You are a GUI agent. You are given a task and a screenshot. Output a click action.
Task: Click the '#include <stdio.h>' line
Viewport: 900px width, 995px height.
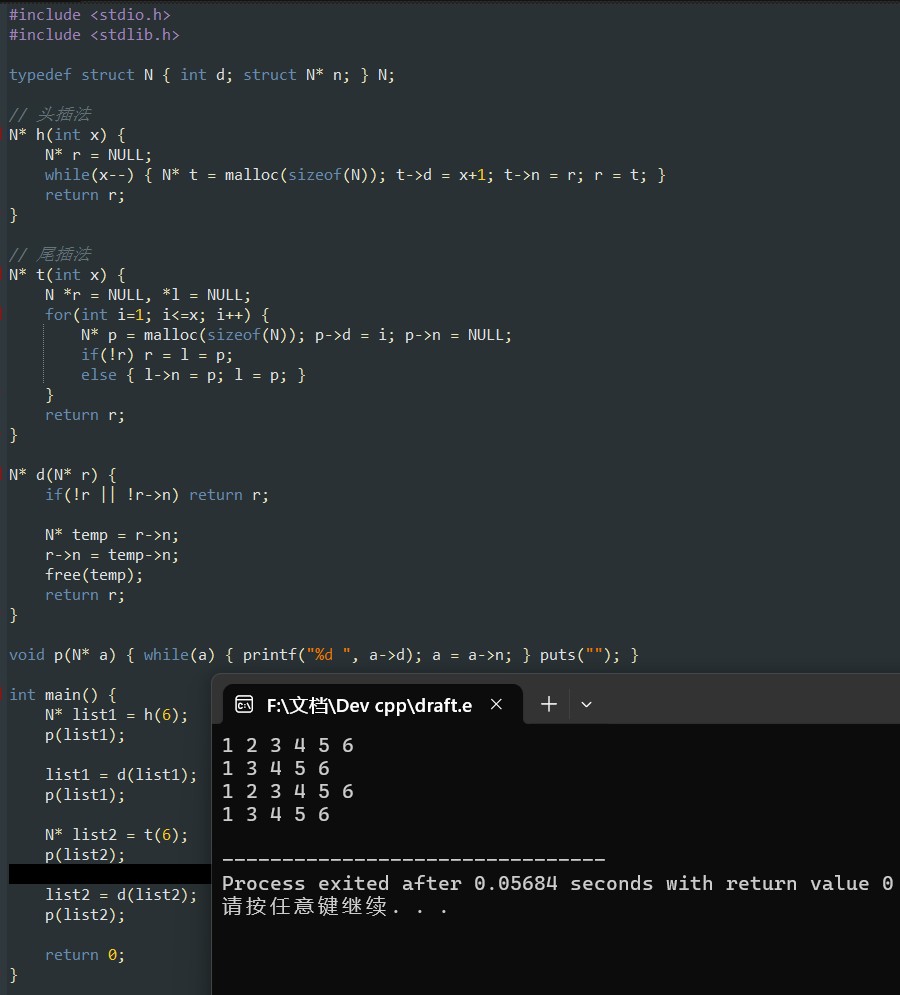[89, 15]
